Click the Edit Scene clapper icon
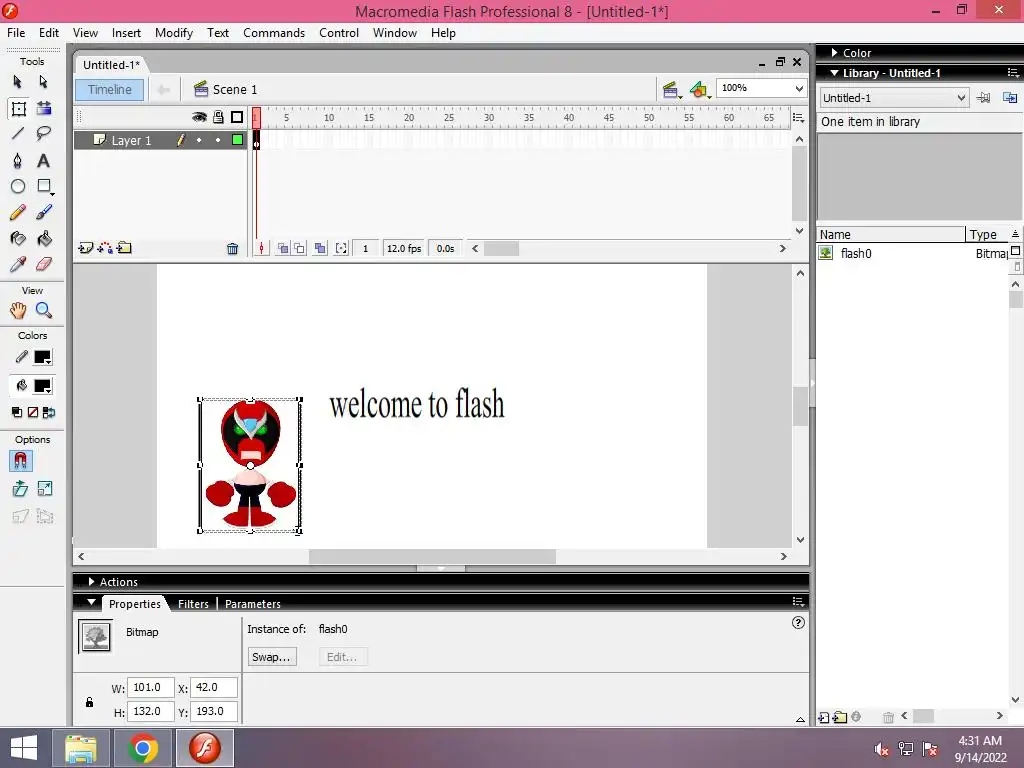This screenshot has width=1024, height=768. [x=671, y=90]
